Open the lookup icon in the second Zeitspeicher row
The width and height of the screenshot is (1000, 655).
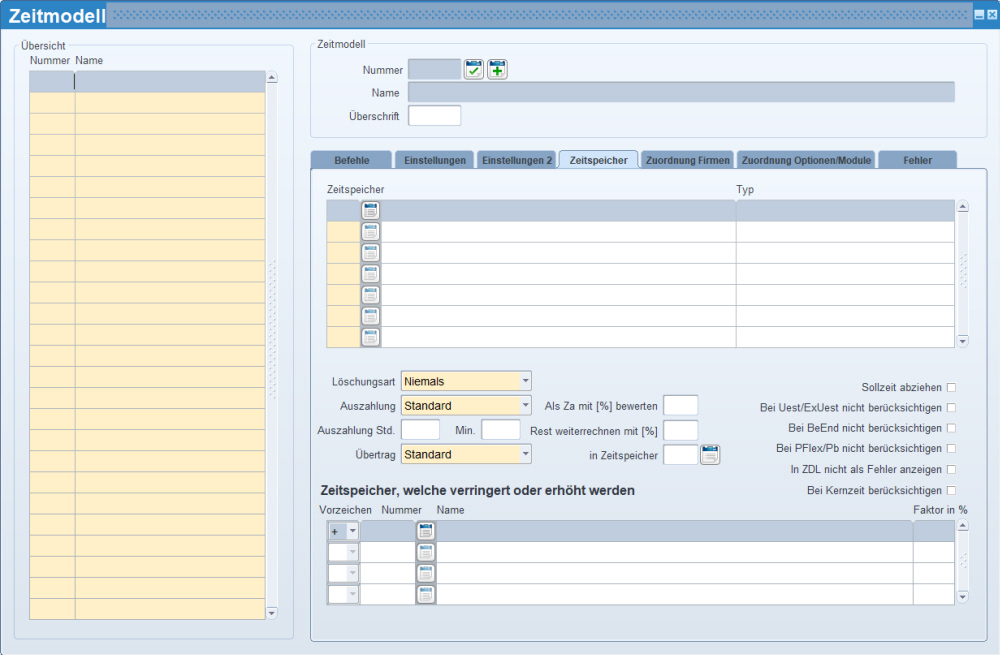tap(371, 232)
